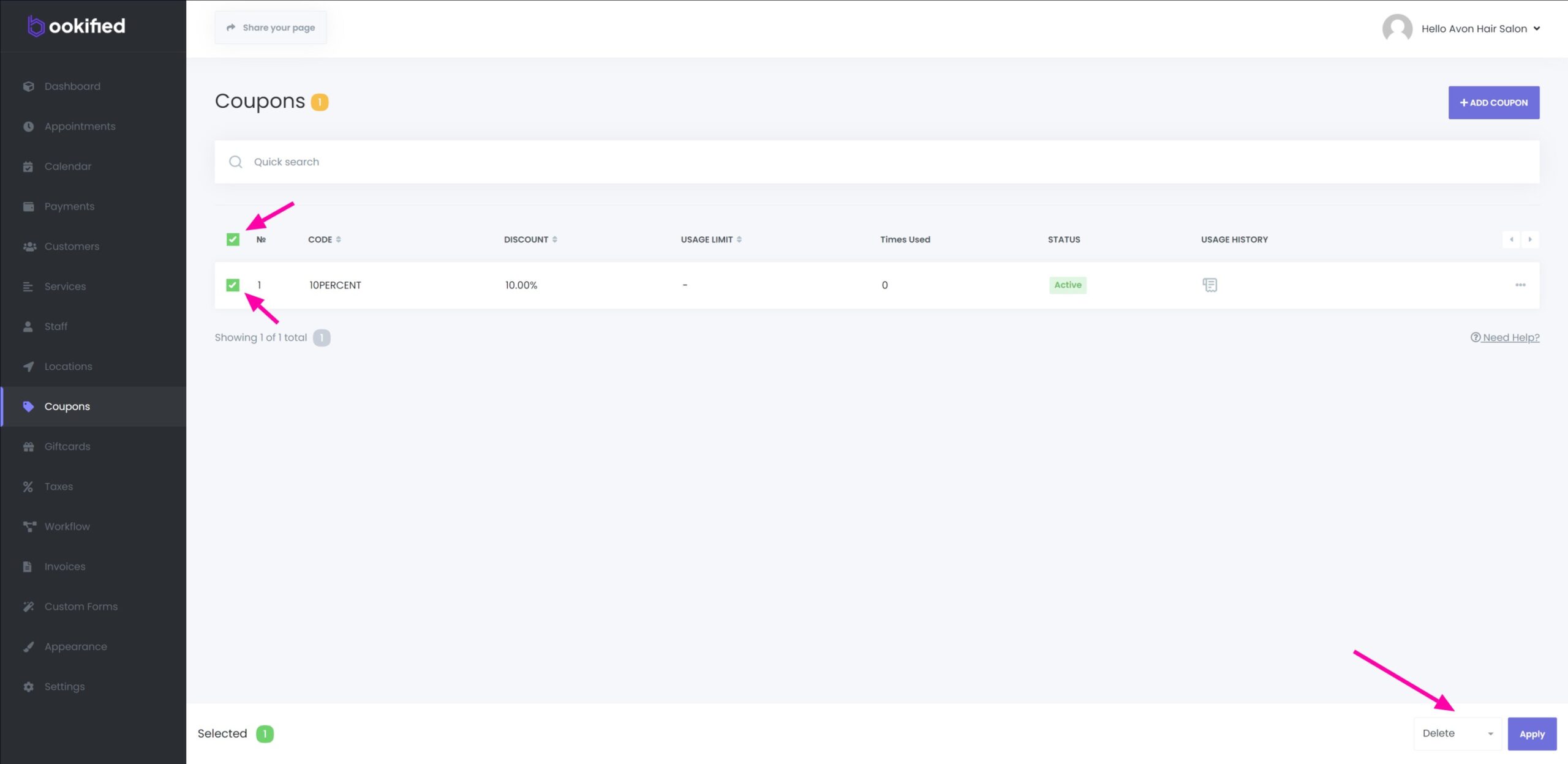Open Appointments in sidebar

coord(80,126)
